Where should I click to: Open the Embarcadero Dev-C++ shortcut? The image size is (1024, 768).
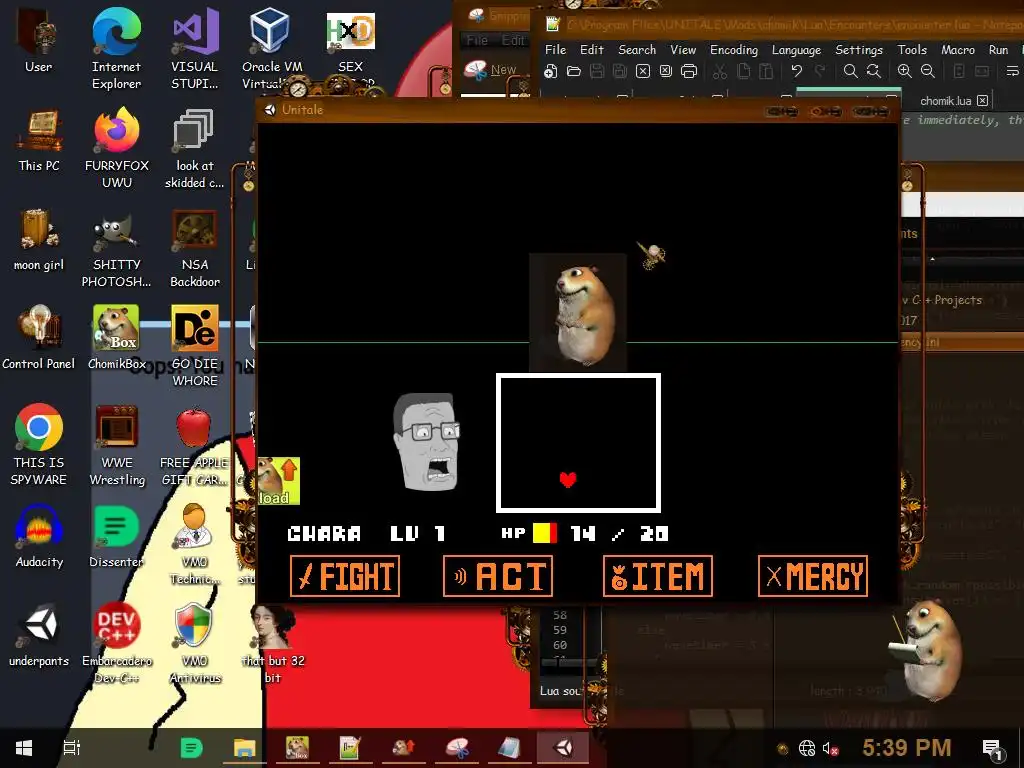117,643
